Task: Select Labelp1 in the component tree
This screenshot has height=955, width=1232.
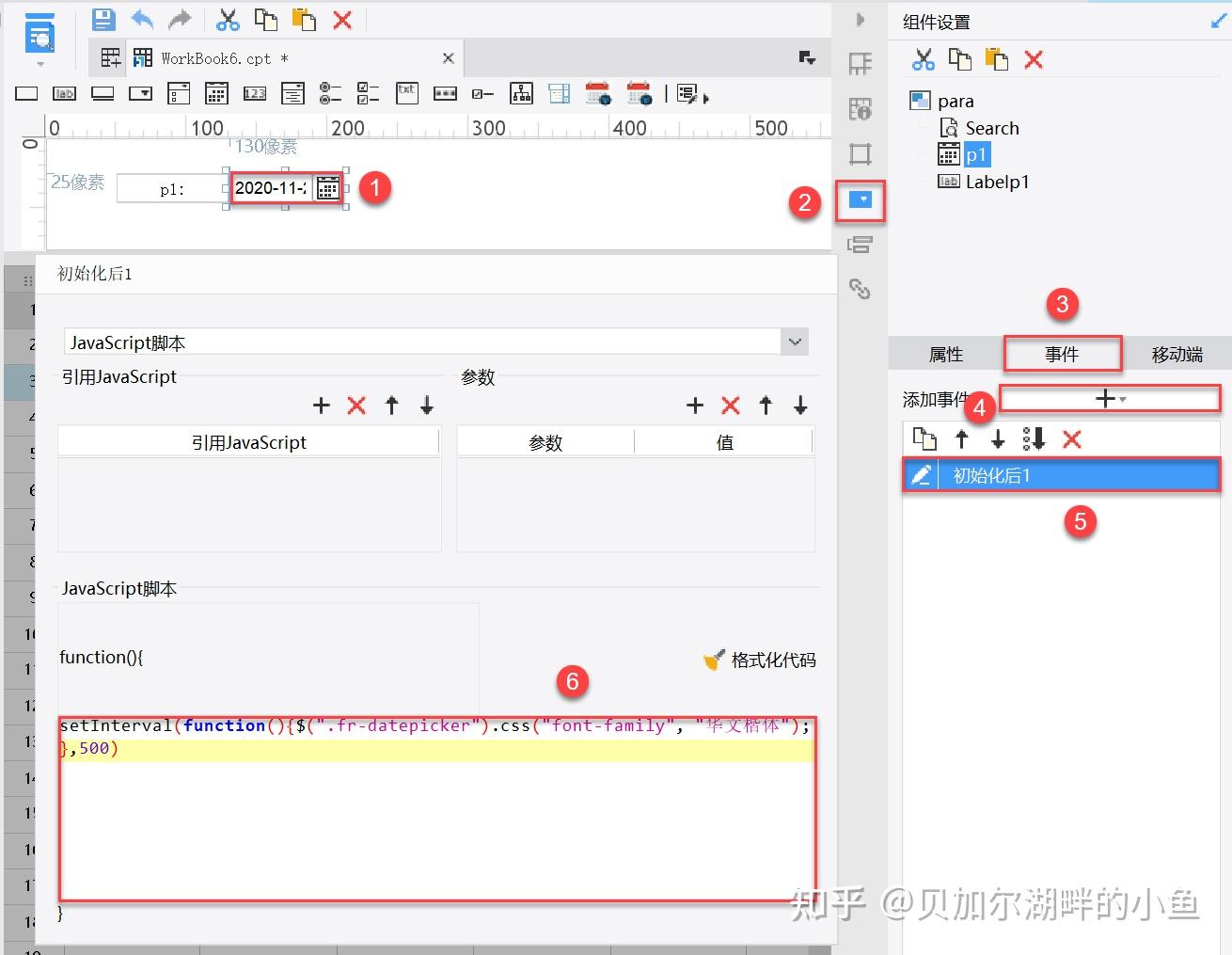Action: tap(996, 182)
